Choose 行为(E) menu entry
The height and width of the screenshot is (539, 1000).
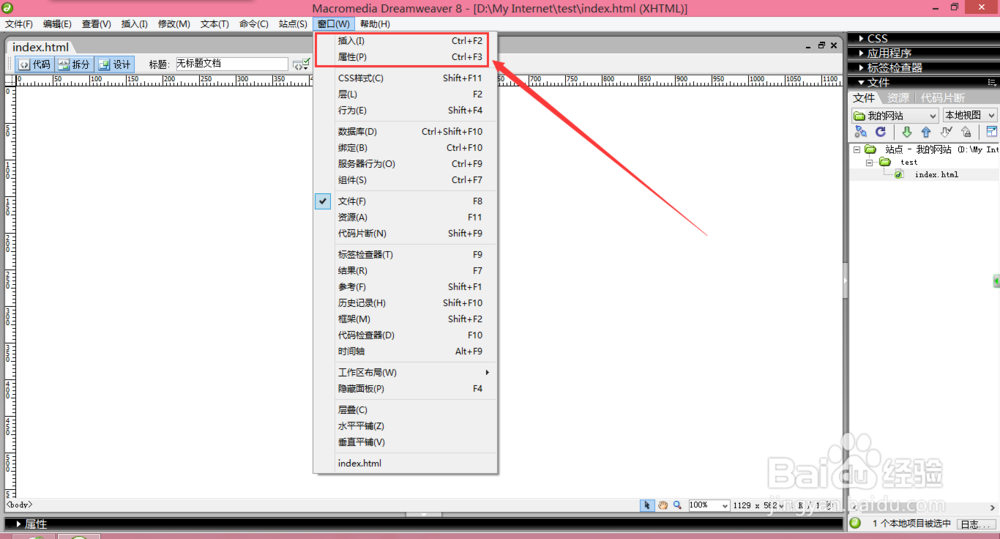(406, 110)
